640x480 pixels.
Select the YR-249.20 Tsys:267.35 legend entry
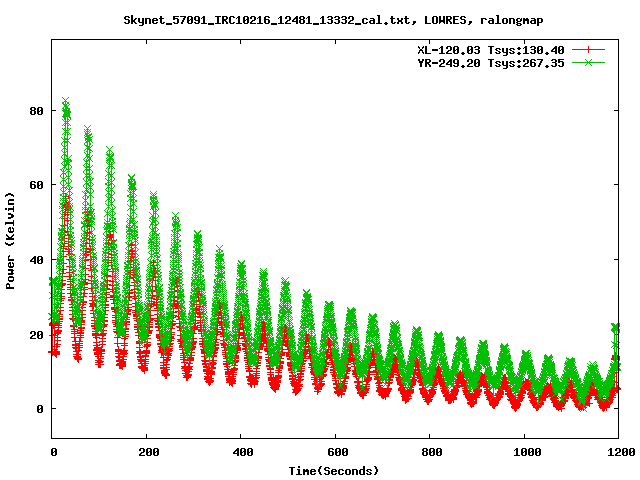491,63
